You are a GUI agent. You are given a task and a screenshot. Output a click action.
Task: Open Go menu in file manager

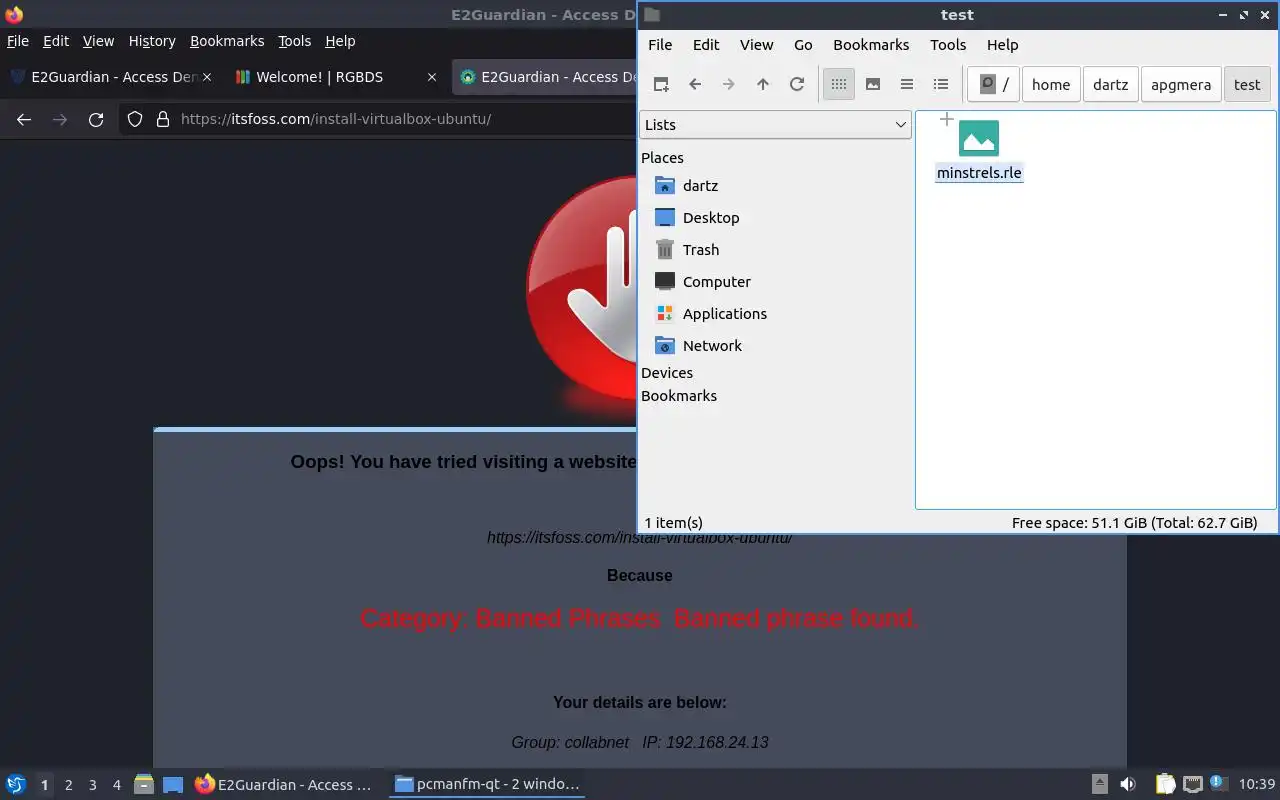click(803, 45)
